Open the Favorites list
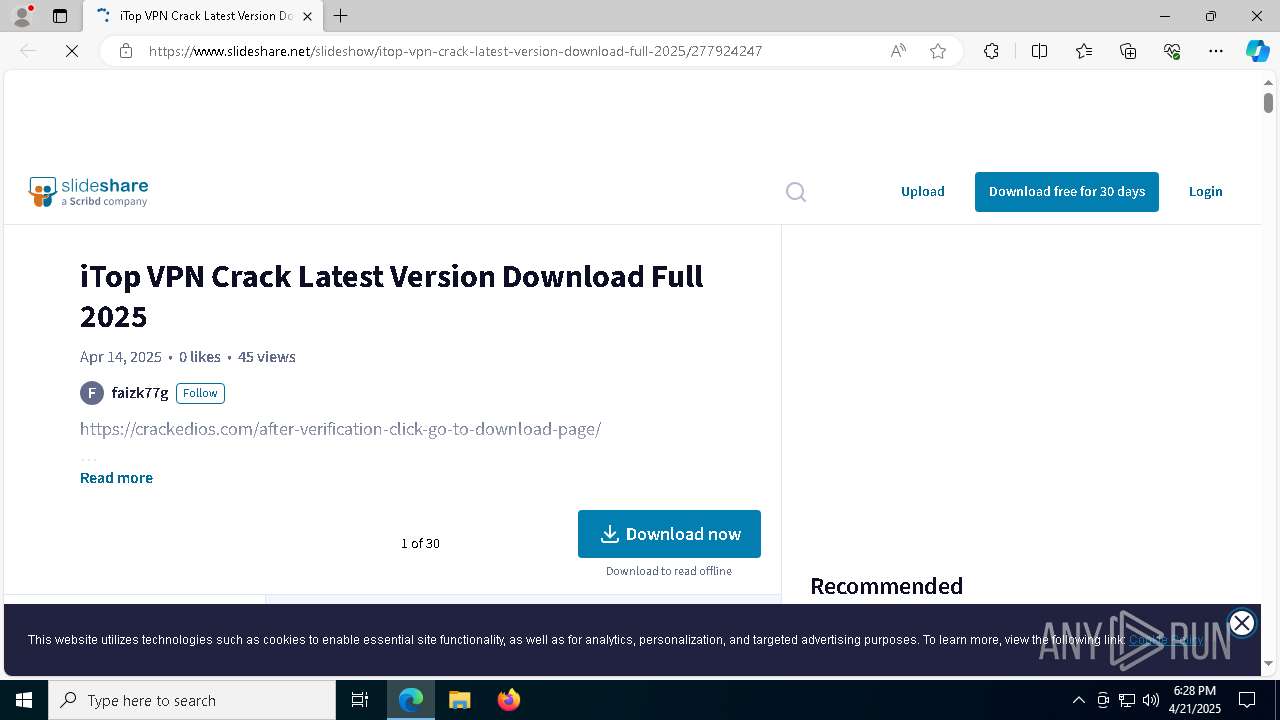 (x=1084, y=51)
